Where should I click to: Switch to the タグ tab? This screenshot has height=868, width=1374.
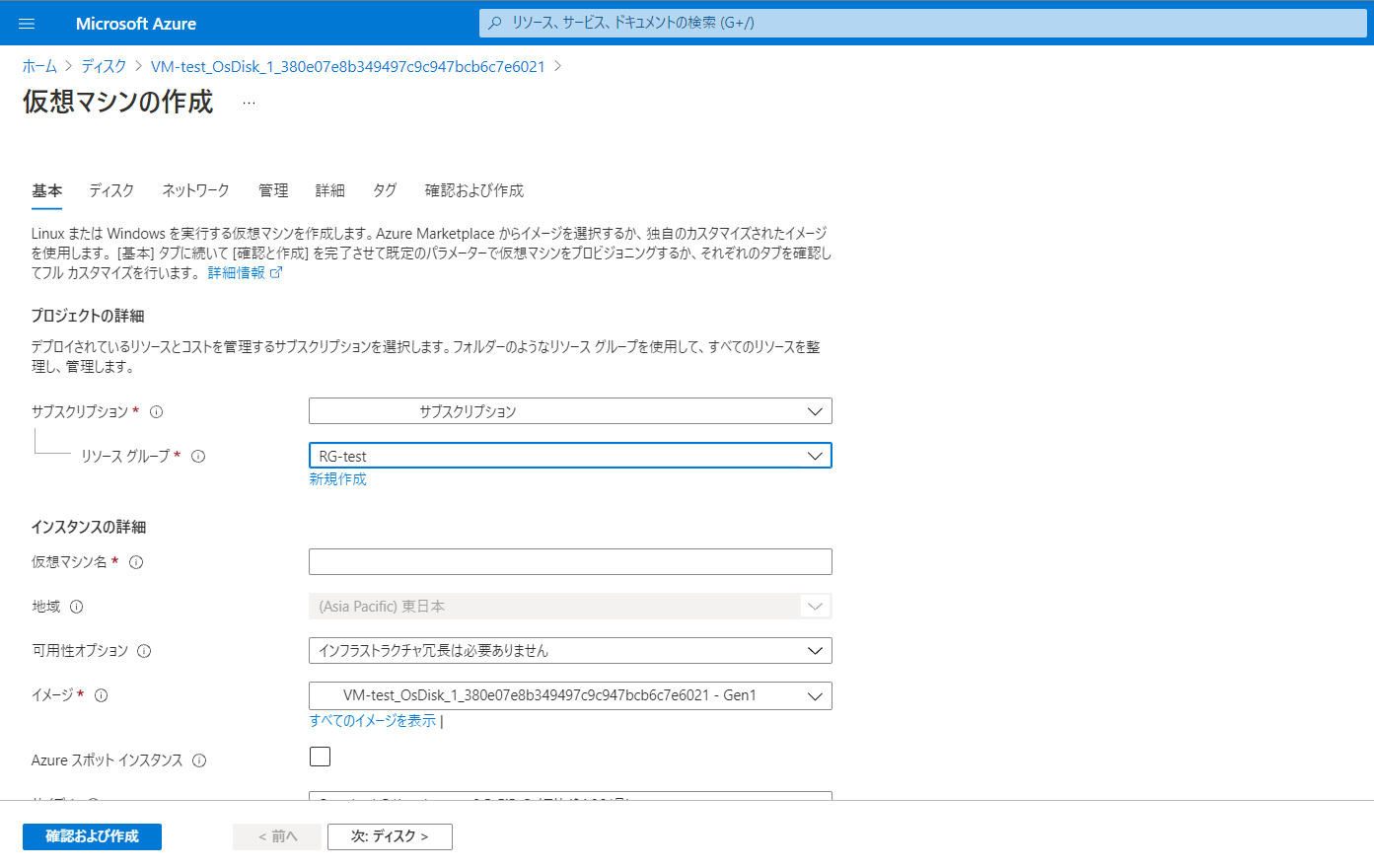385,190
